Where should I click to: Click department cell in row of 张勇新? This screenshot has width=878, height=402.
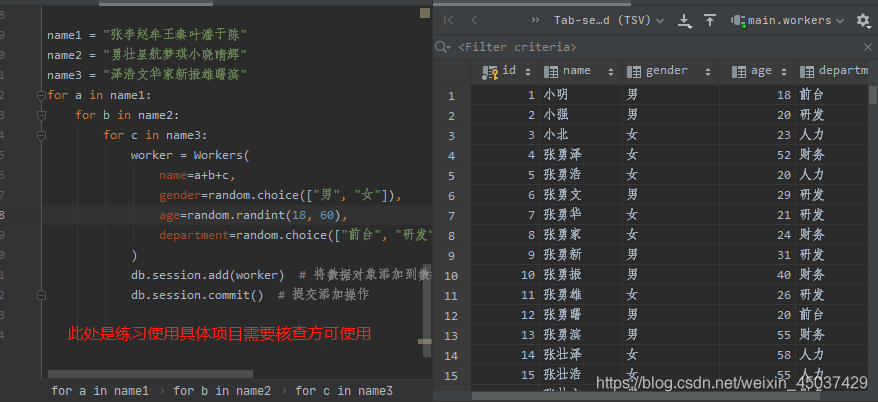point(832,255)
